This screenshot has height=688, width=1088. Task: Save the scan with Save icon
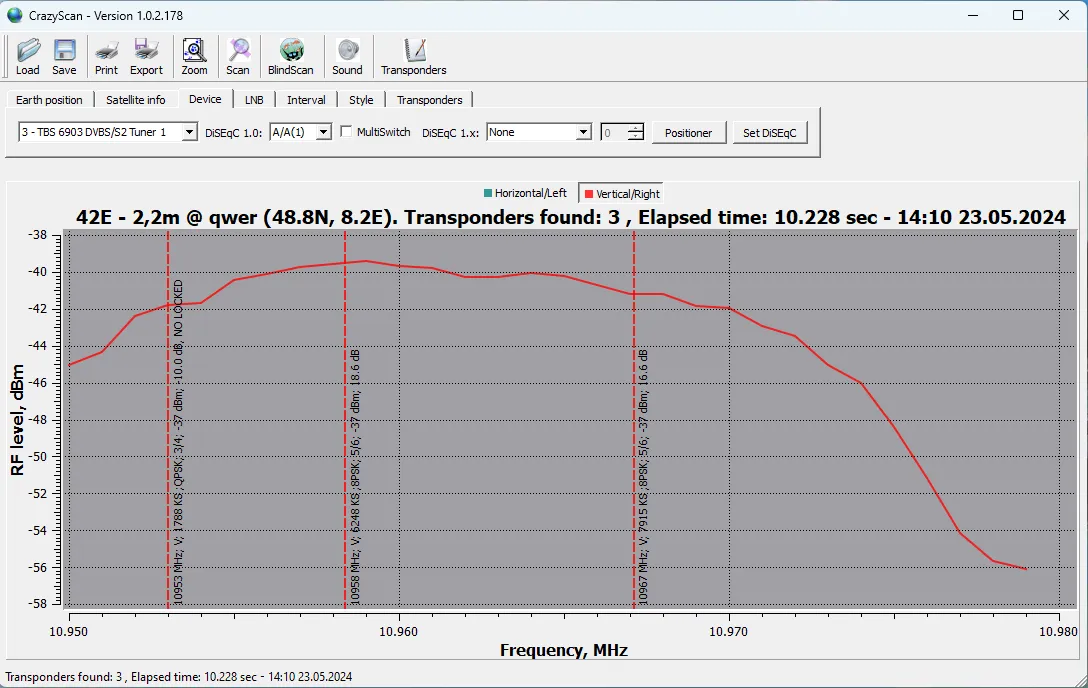coord(64,56)
